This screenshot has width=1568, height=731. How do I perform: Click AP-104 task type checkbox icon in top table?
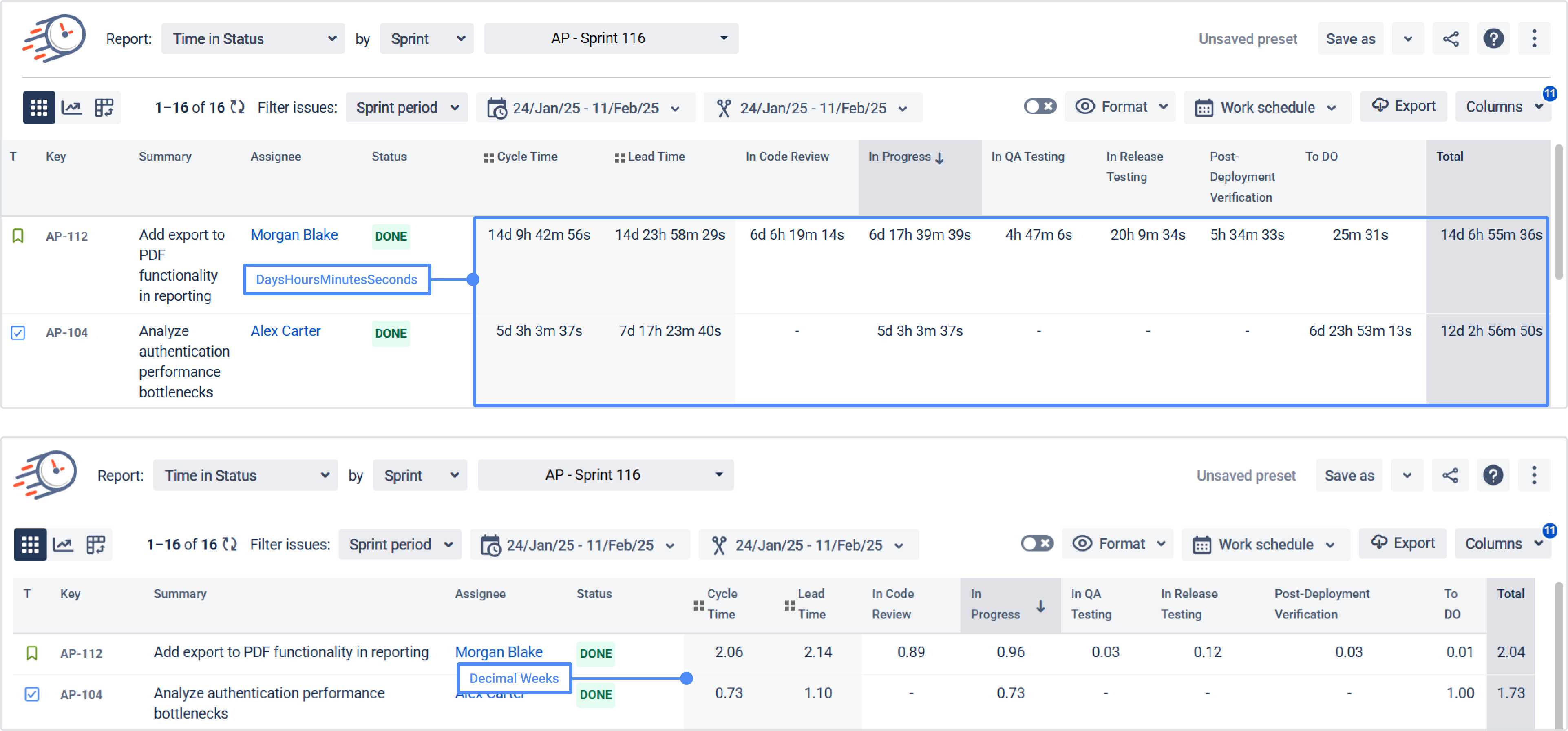pyautogui.click(x=18, y=332)
